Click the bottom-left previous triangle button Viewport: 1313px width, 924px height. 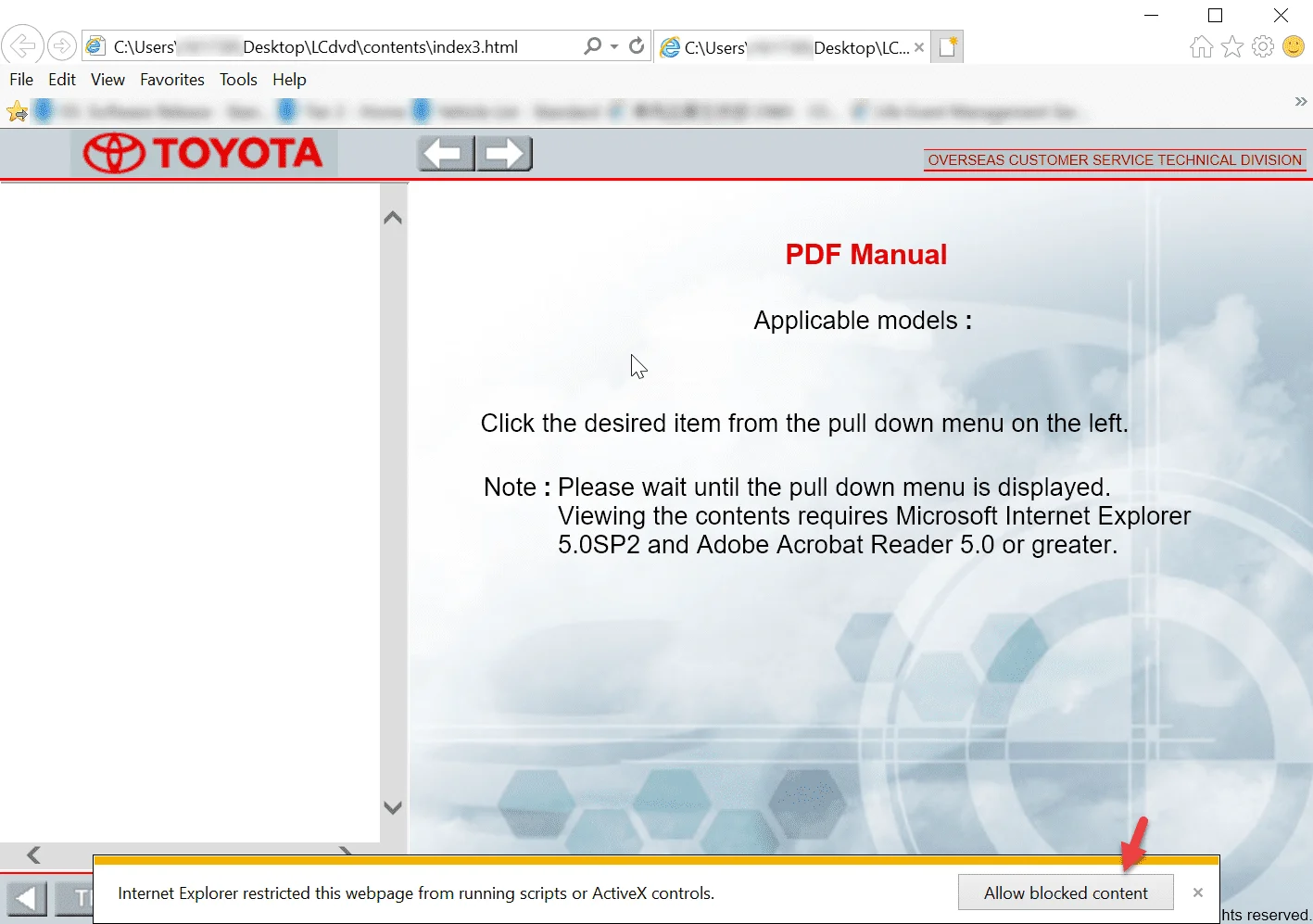point(27,899)
